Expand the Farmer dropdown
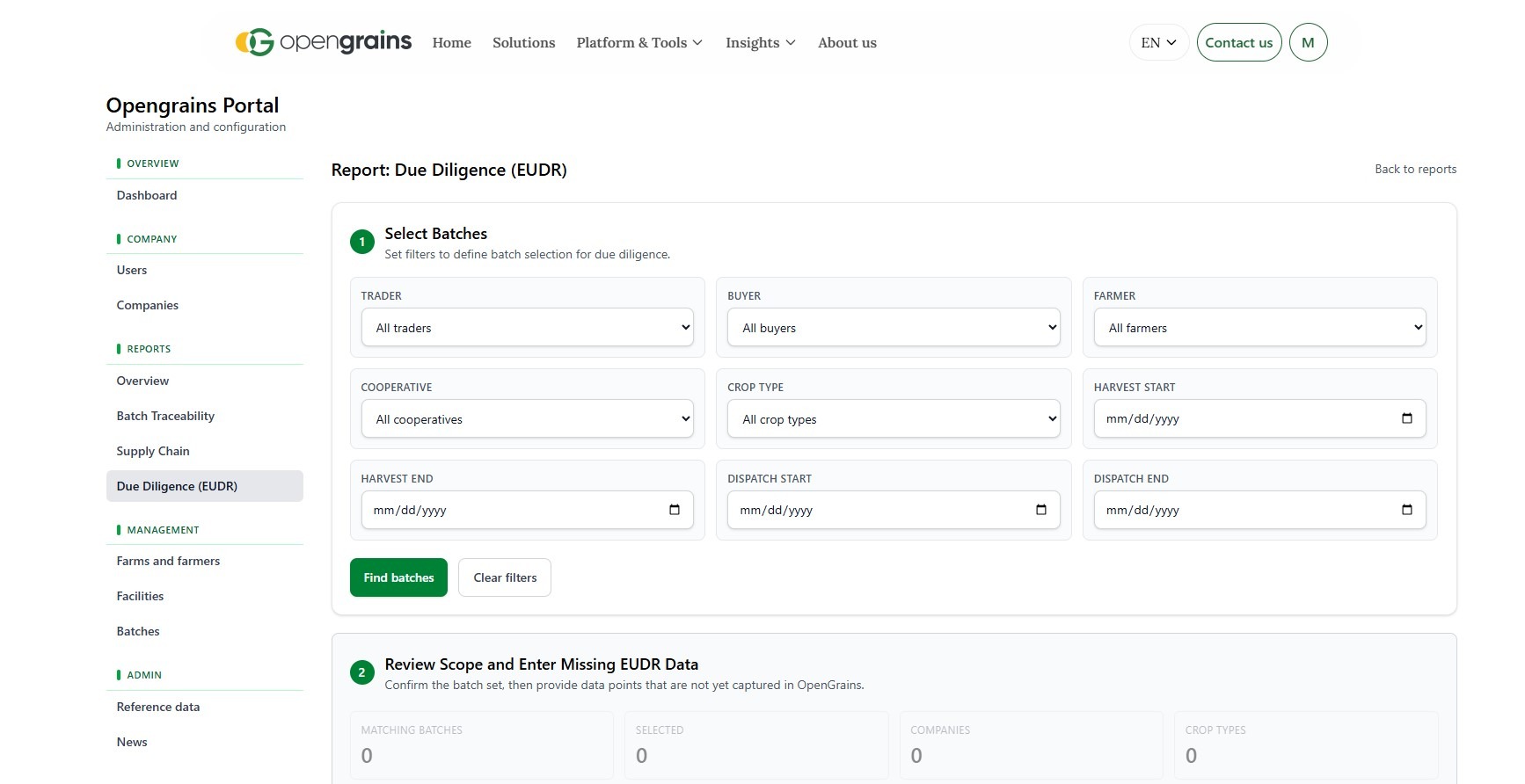 [1259, 328]
